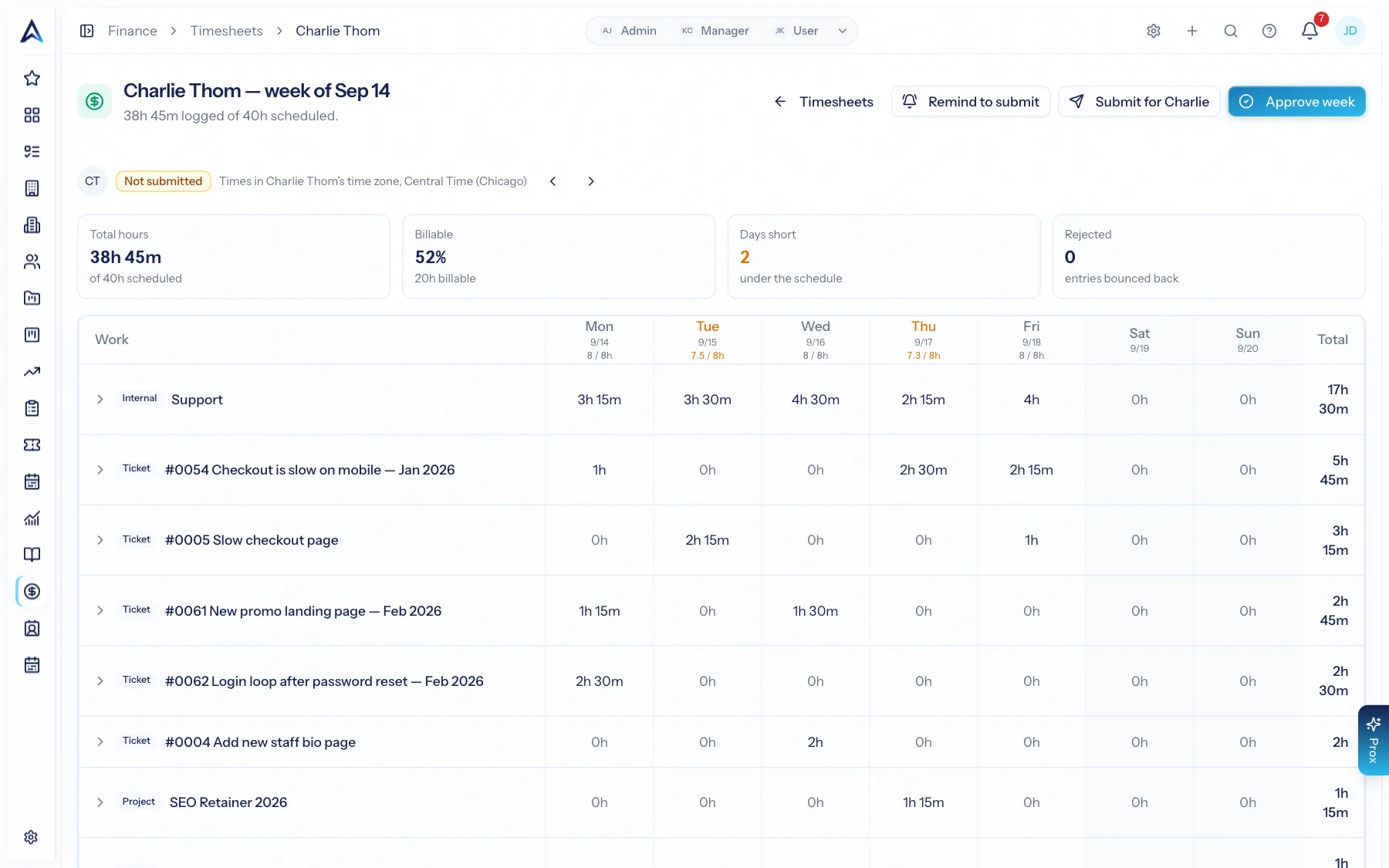Click Remind to submit
This screenshot has height=868, width=1389.
point(971,102)
